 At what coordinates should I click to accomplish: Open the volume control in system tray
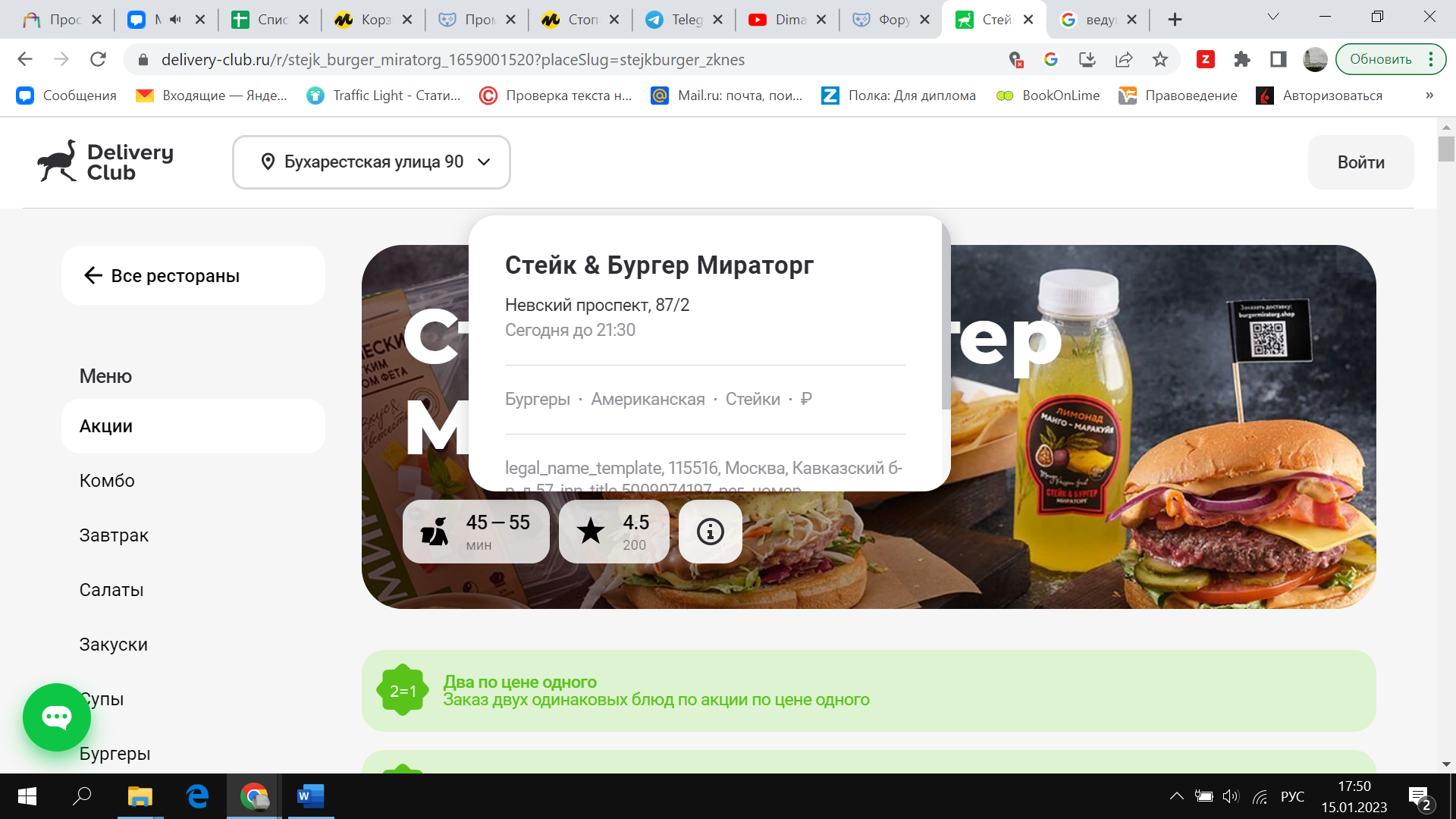[x=1231, y=796]
